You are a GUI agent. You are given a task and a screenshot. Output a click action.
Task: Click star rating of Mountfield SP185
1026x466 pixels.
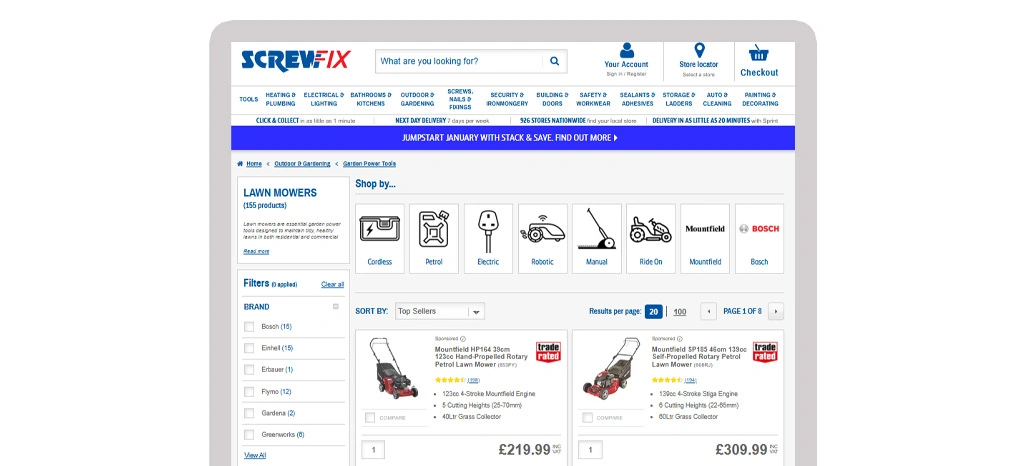[667, 380]
